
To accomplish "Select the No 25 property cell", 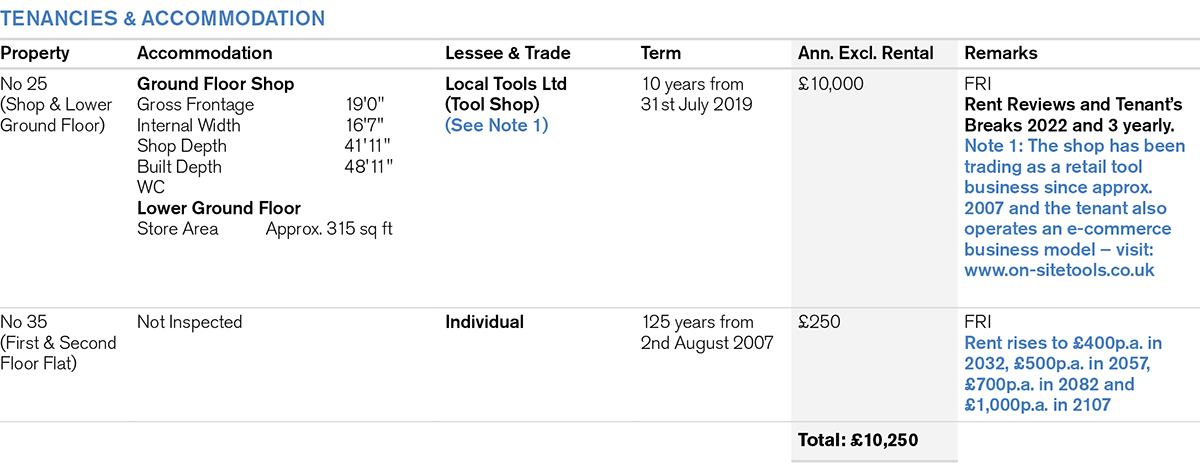I will coord(56,104).
